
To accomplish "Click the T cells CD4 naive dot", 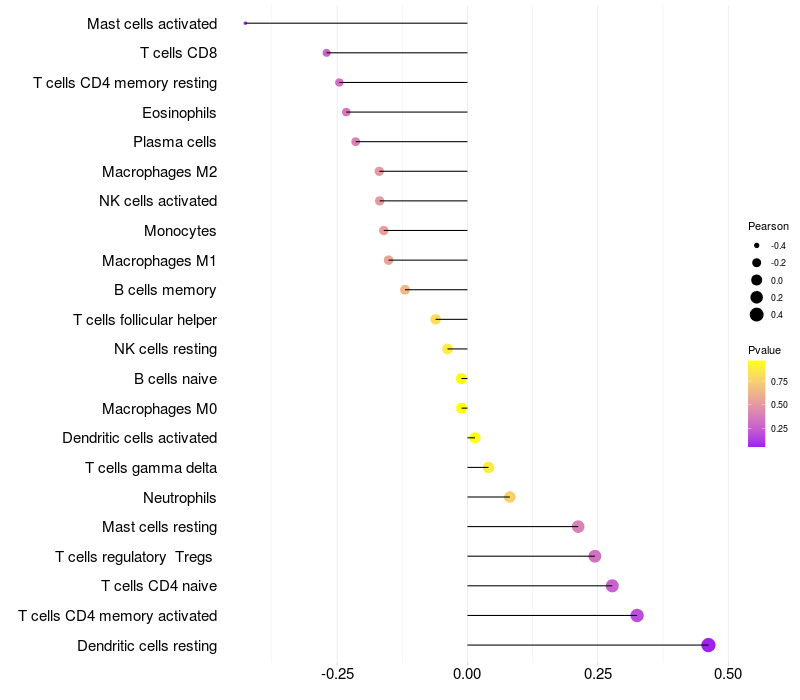I will tap(612, 586).
